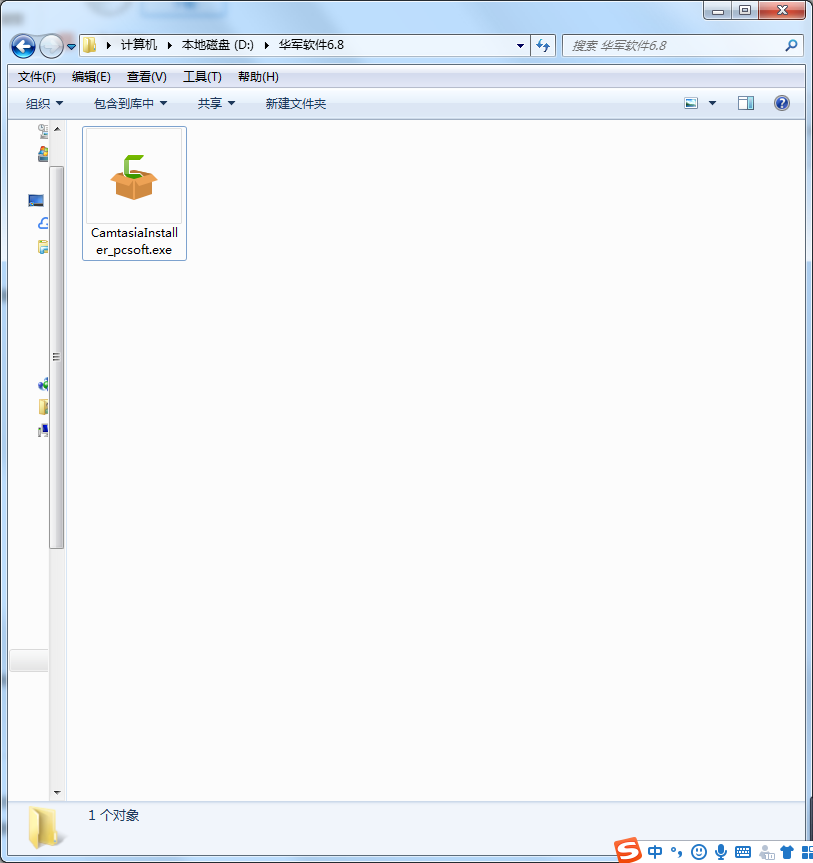This screenshot has height=863, width=813.
Task: Click the refresh button next to address bar
Action: [543, 45]
